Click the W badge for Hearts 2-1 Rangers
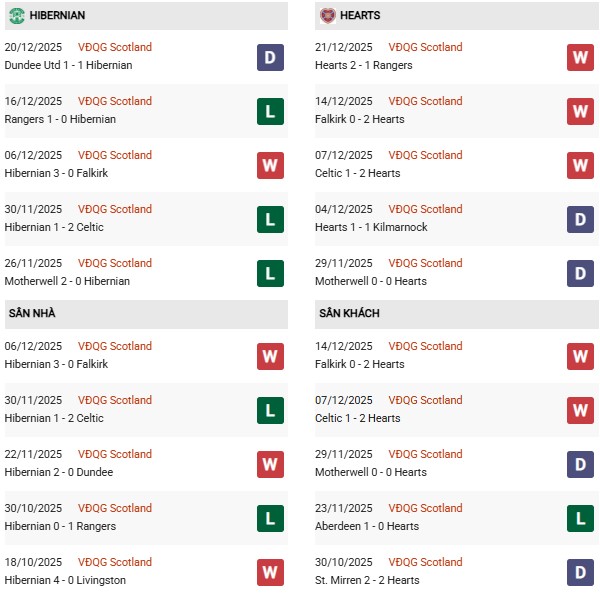The image size is (600, 593). coord(580,57)
